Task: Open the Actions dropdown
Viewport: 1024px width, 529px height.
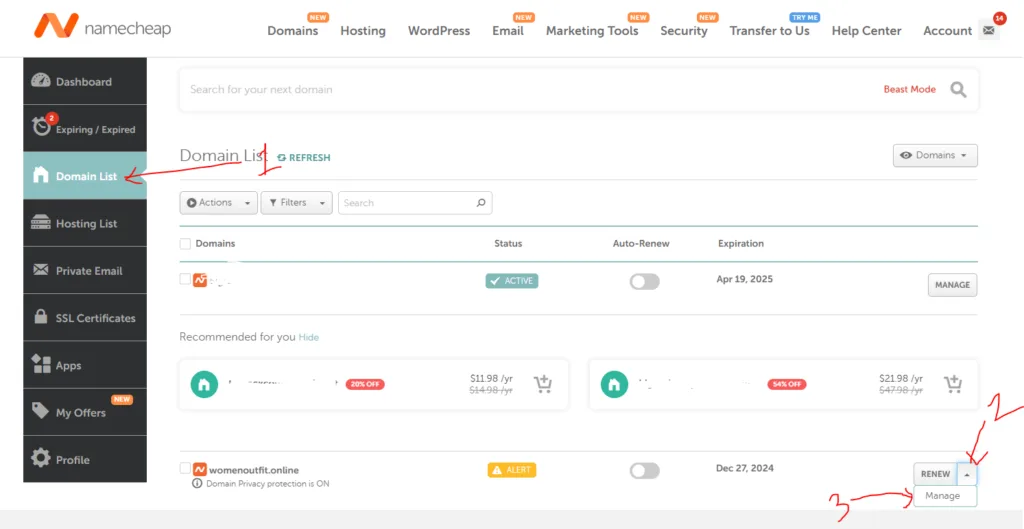Action: point(219,203)
